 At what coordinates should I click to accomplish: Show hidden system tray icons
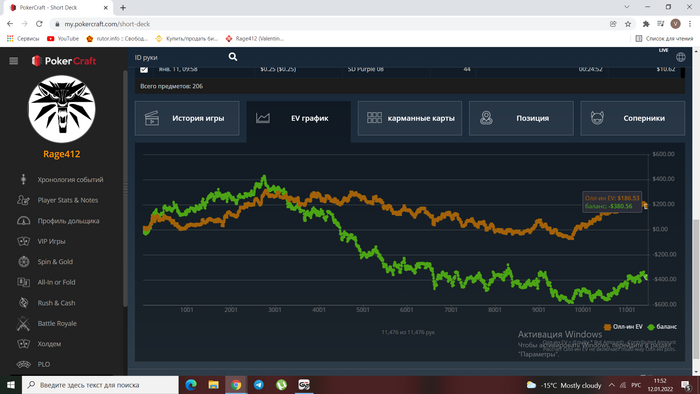click(612, 385)
